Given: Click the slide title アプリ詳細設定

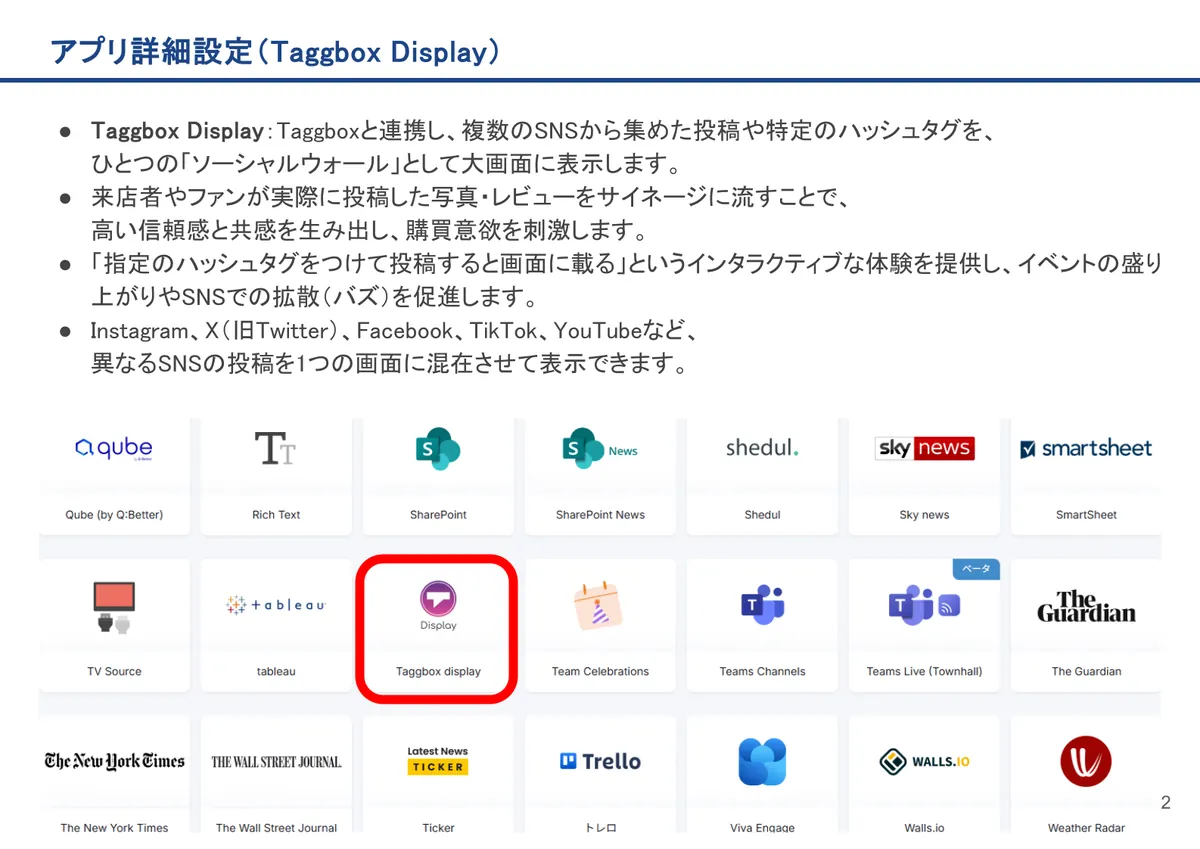Looking at the screenshot, I should coord(151,52).
